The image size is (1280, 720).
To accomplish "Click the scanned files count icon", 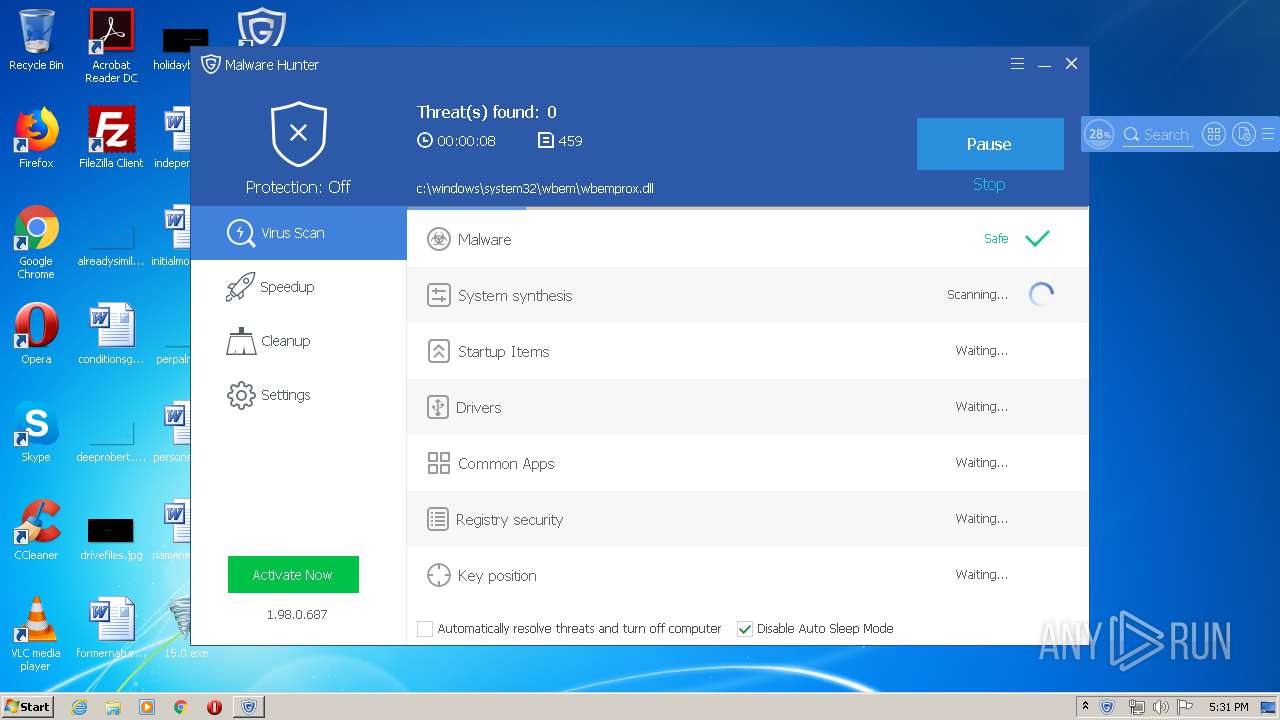I will tap(545, 141).
